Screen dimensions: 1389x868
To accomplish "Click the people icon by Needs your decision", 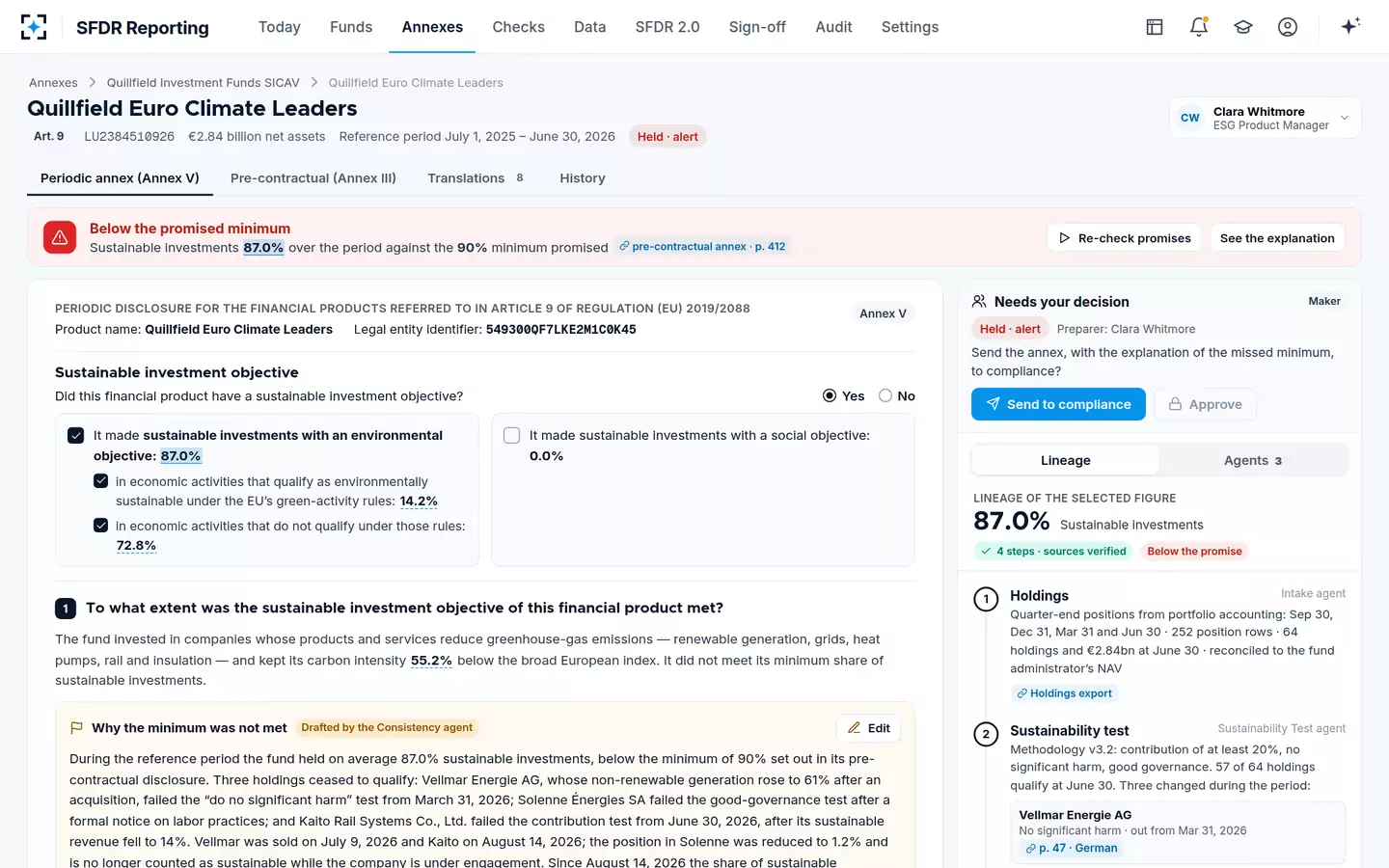I will pyautogui.click(x=979, y=301).
